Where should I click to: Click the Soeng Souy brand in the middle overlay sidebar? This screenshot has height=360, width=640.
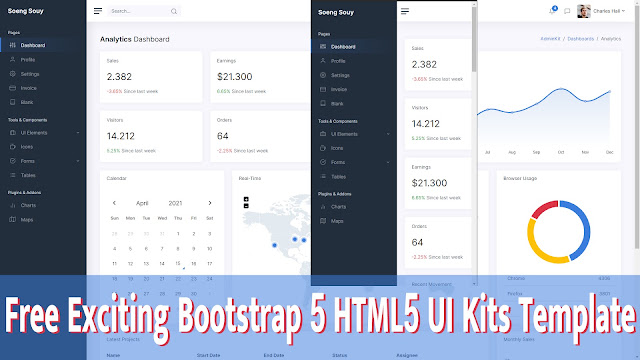point(336,12)
